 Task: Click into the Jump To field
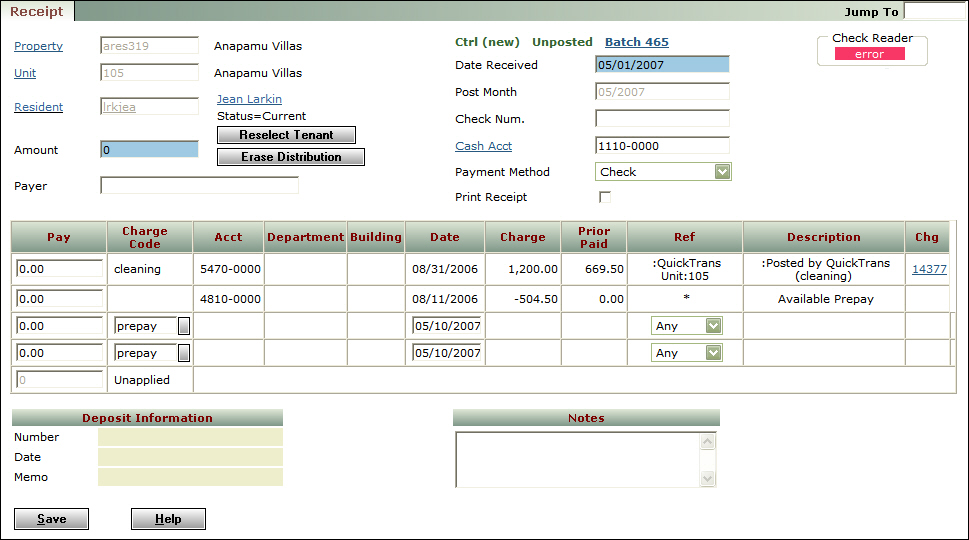coord(934,12)
